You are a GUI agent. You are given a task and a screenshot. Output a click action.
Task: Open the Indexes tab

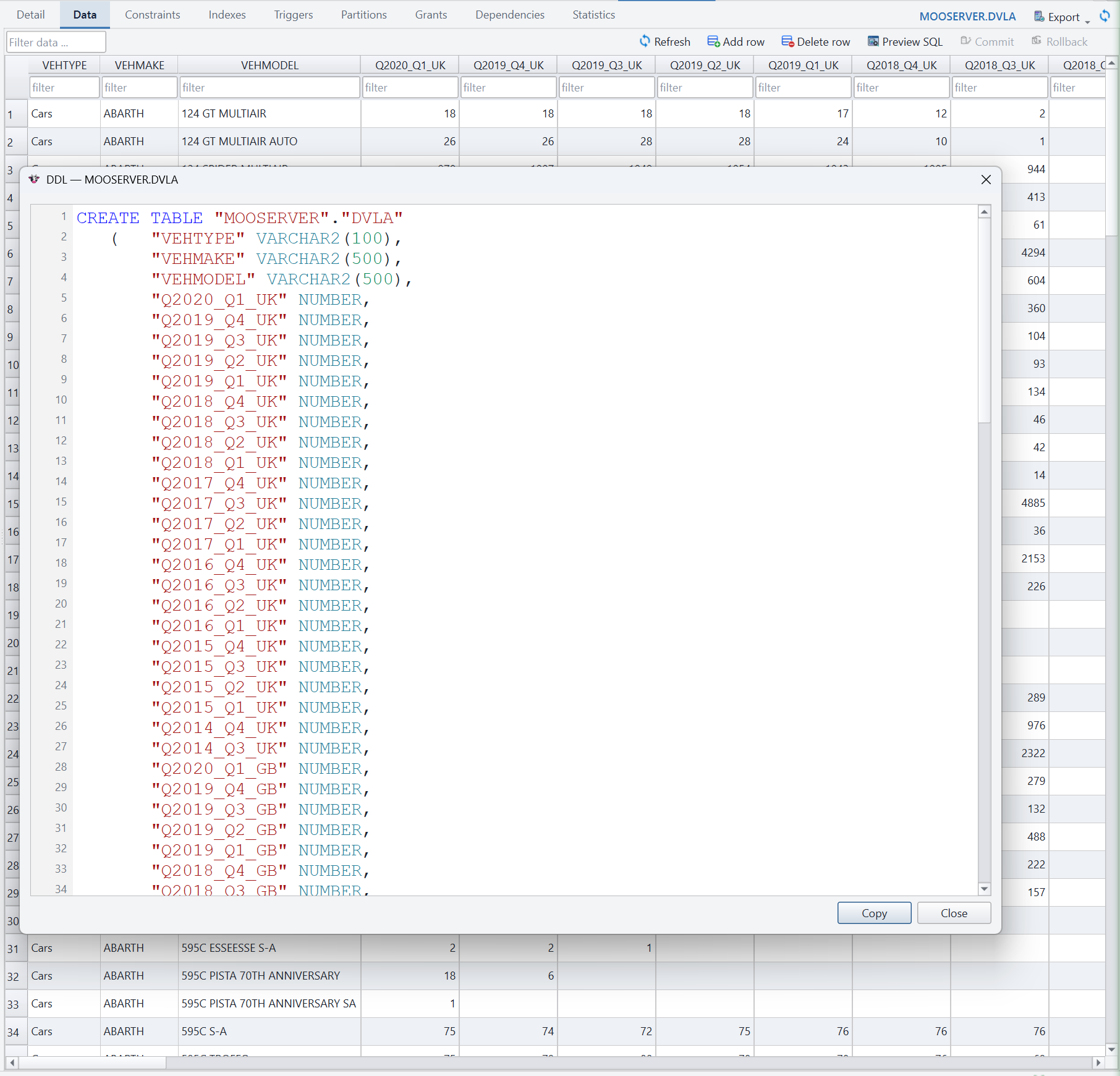[x=227, y=15]
